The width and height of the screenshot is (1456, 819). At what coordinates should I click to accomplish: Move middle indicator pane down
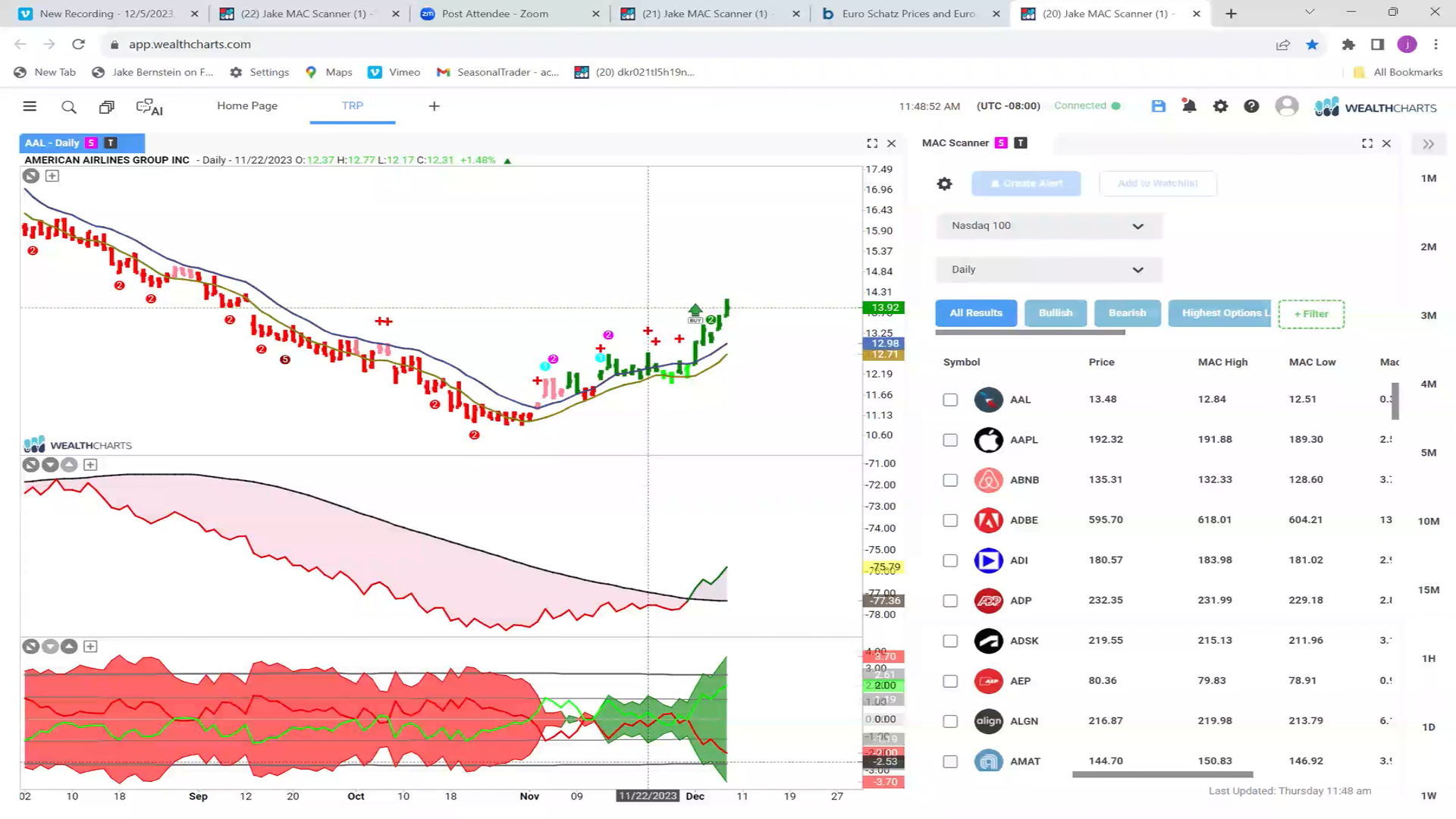(50, 465)
